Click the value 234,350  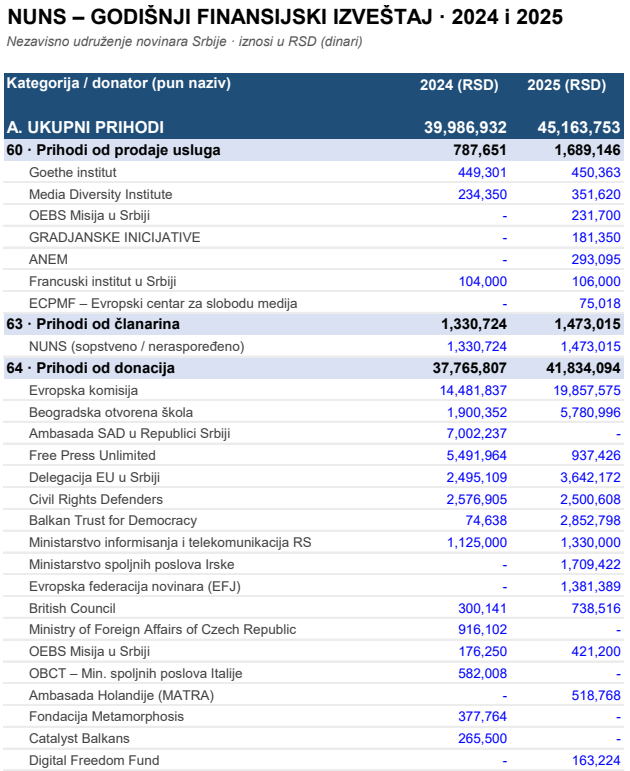482,195
